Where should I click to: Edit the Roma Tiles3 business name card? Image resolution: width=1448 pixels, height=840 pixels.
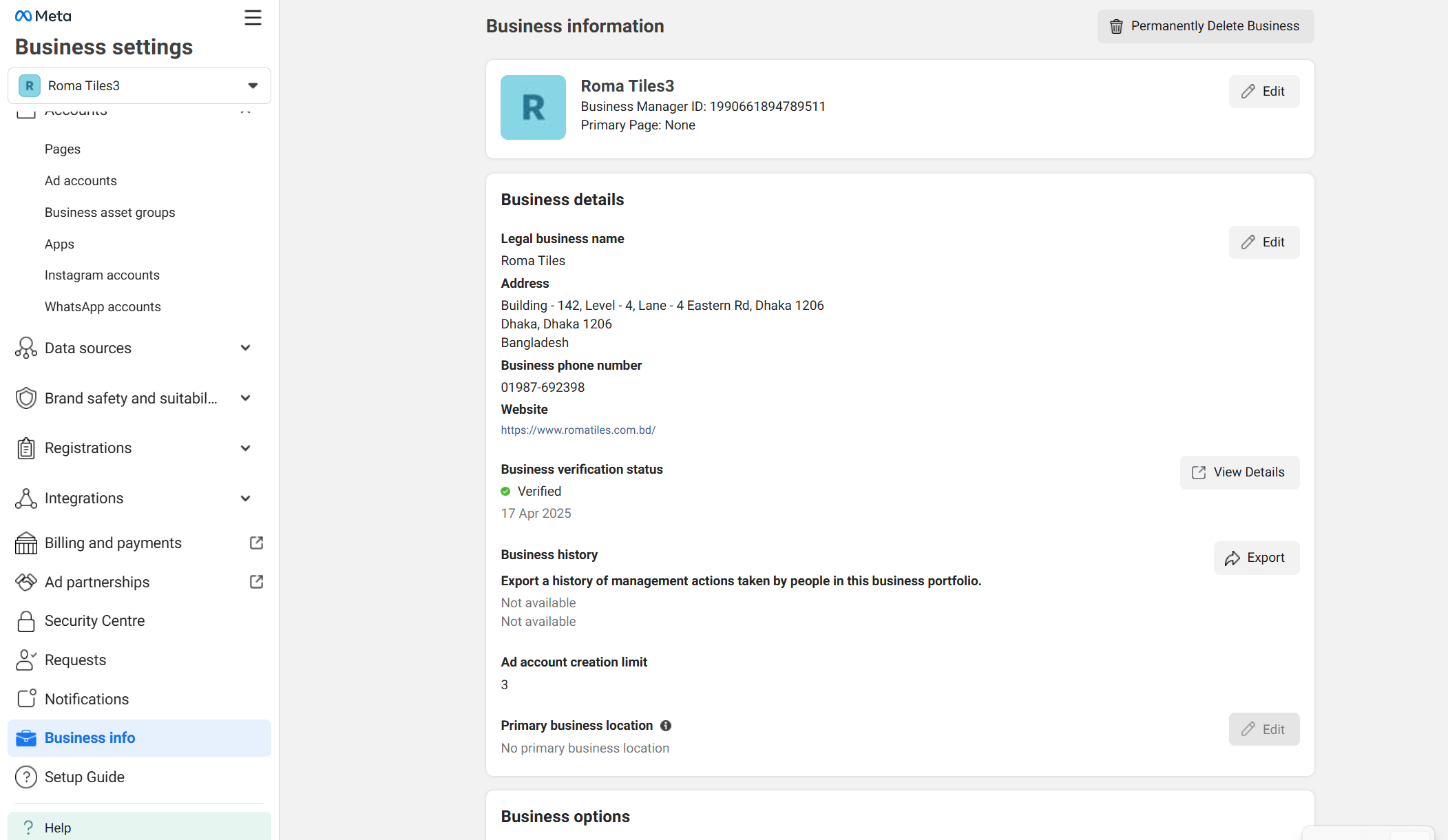[x=1264, y=92]
